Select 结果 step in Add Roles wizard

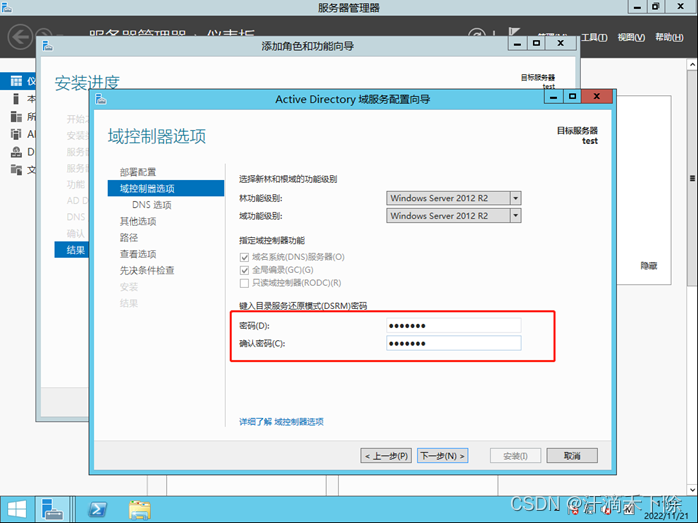tap(72, 250)
